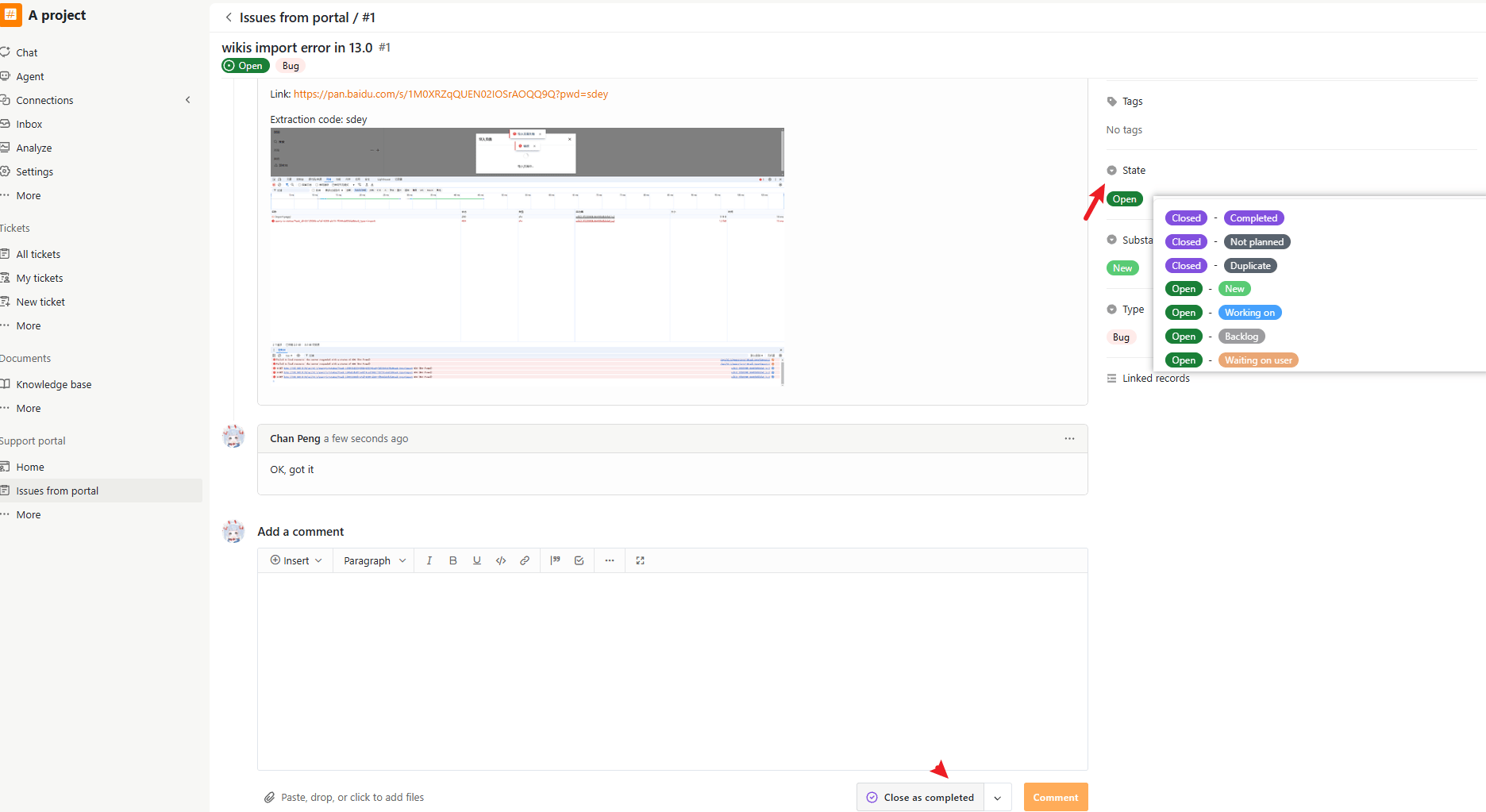Go back with the left chevron icon
The image size is (1486, 812).
click(x=229, y=17)
